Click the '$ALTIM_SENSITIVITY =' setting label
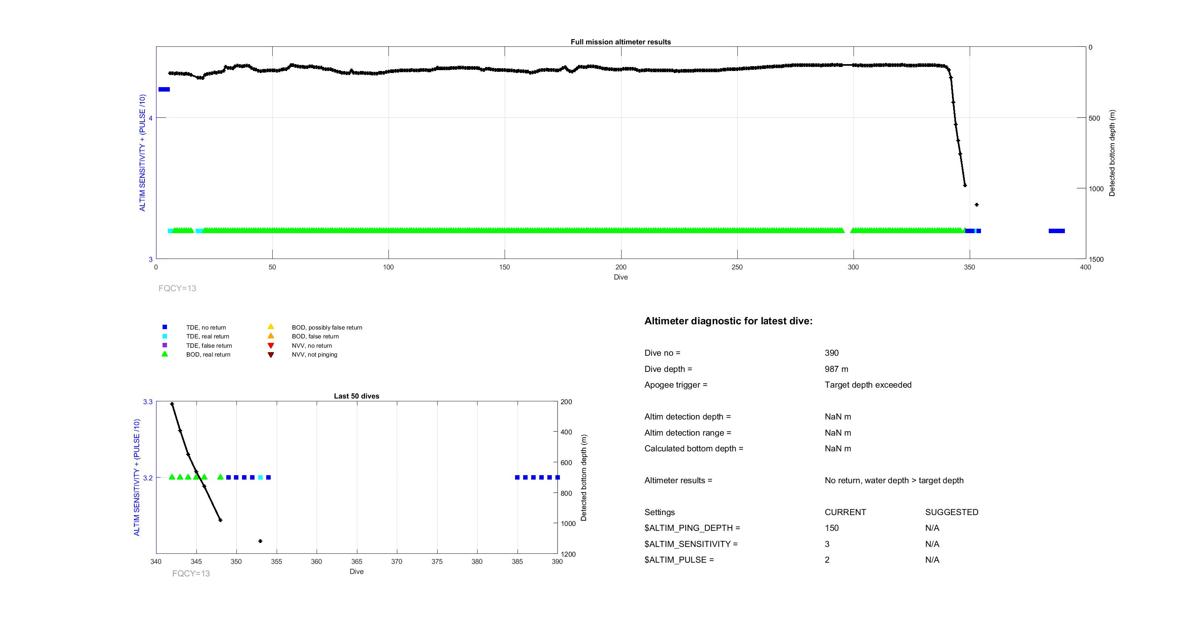This screenshot has height=622, width=1200. point(692,544)
